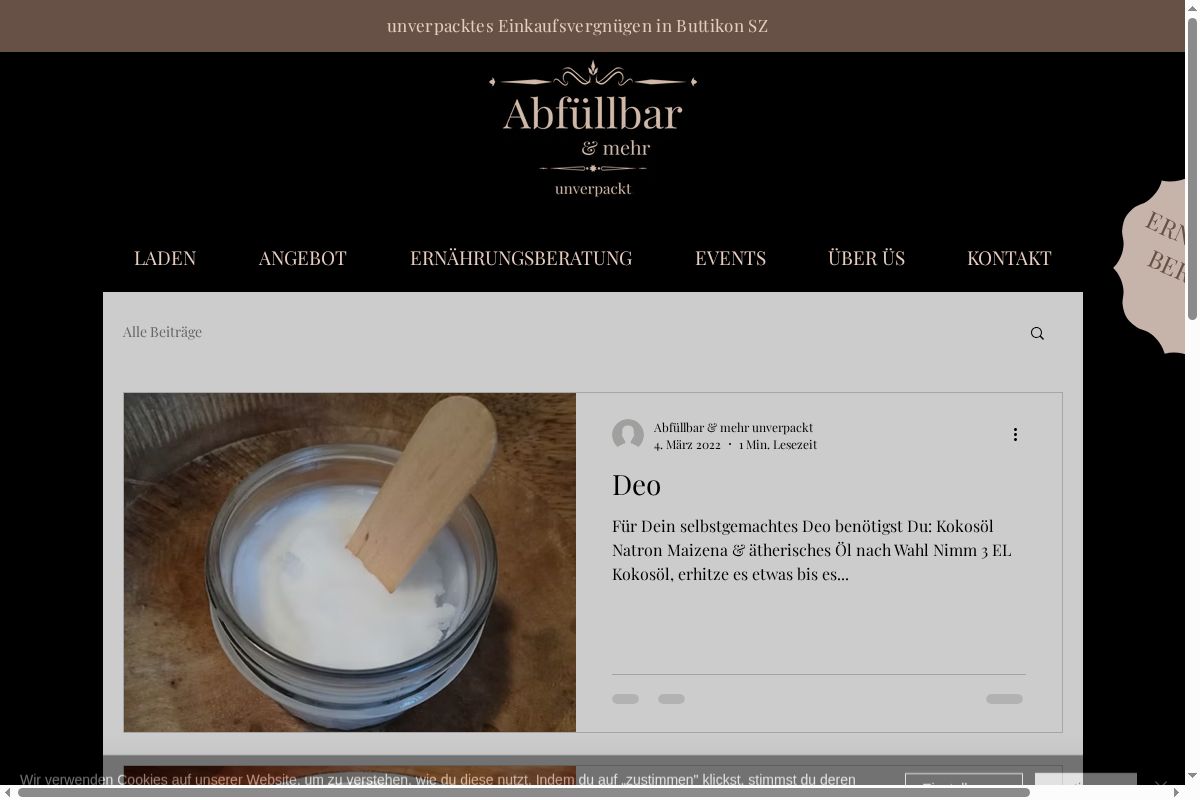Screen dimensions: 1200x800
Task: Click the blog search magnifier icon
Action: coord(1037,334)
